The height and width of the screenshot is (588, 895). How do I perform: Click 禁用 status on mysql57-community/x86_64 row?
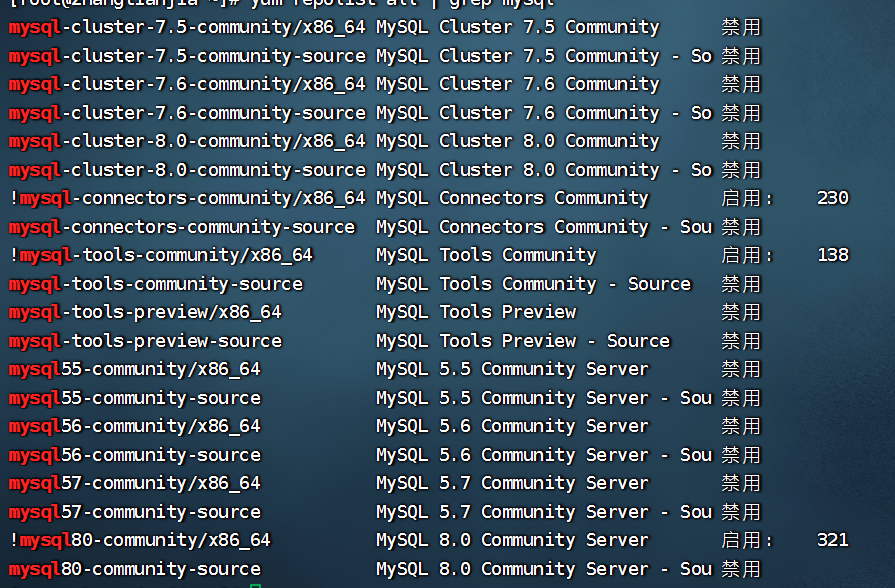point(741,484)
